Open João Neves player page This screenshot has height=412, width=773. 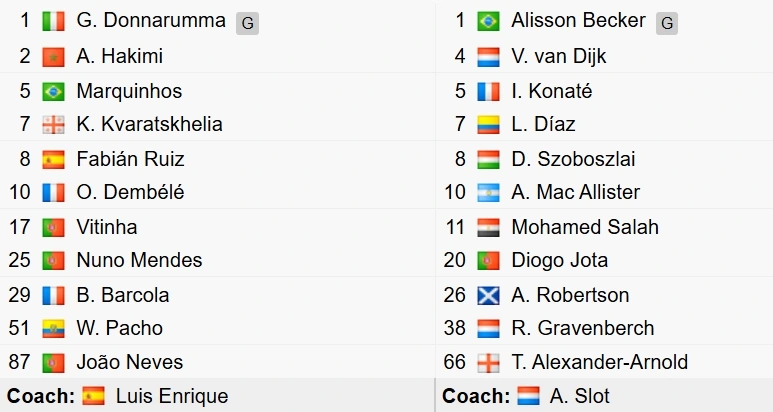(130, 362)
